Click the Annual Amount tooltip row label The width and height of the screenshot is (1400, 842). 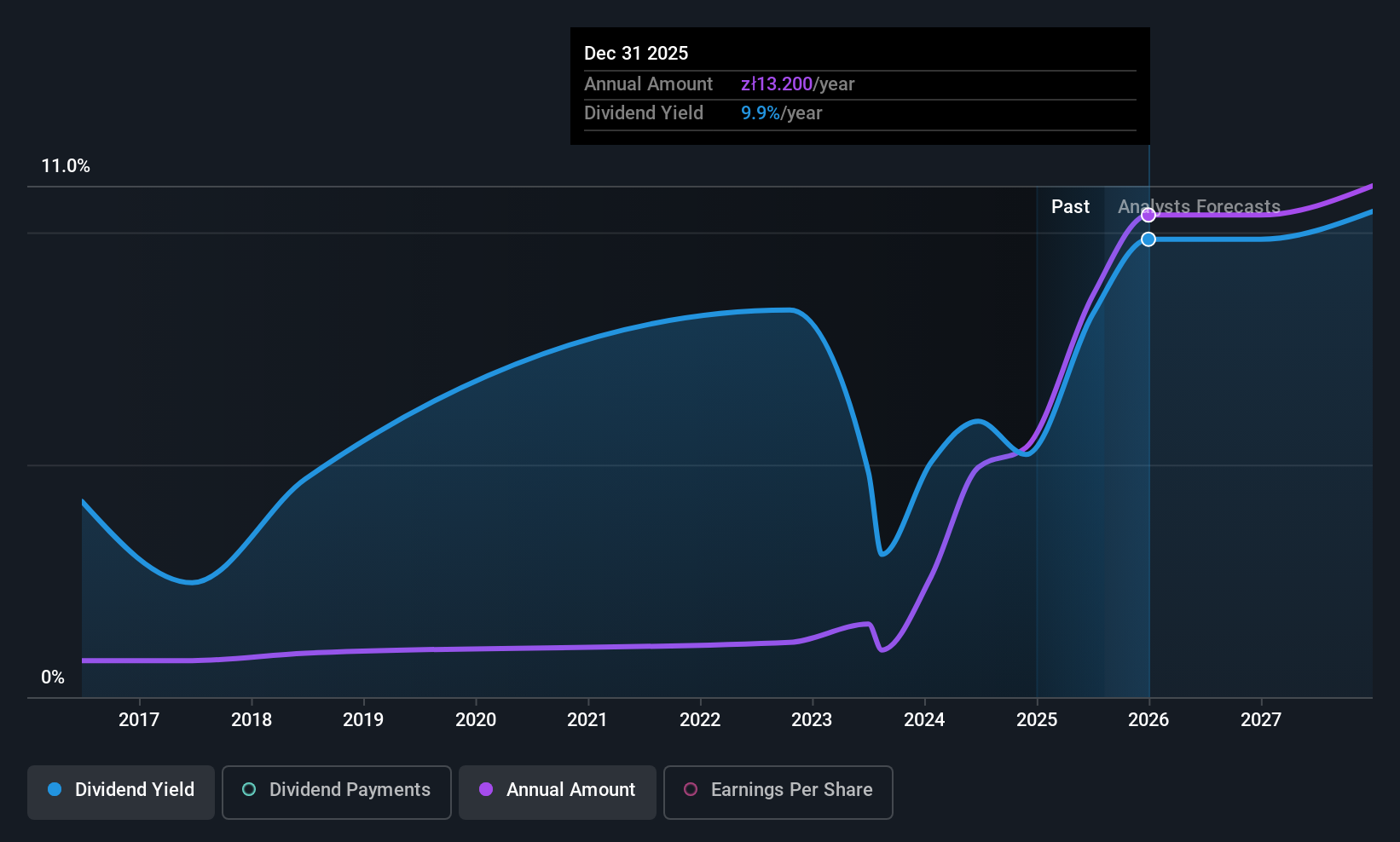(x=648, y=84)
